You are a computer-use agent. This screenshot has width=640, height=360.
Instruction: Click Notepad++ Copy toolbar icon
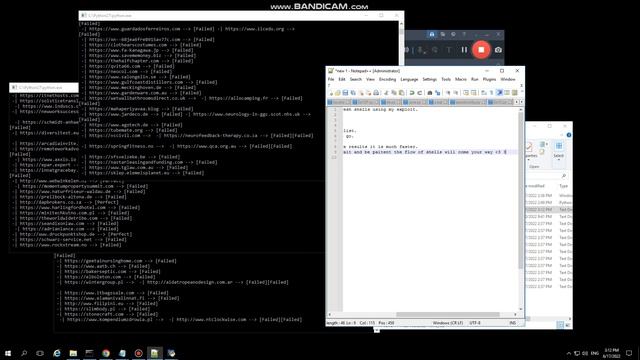click(393, 93)
